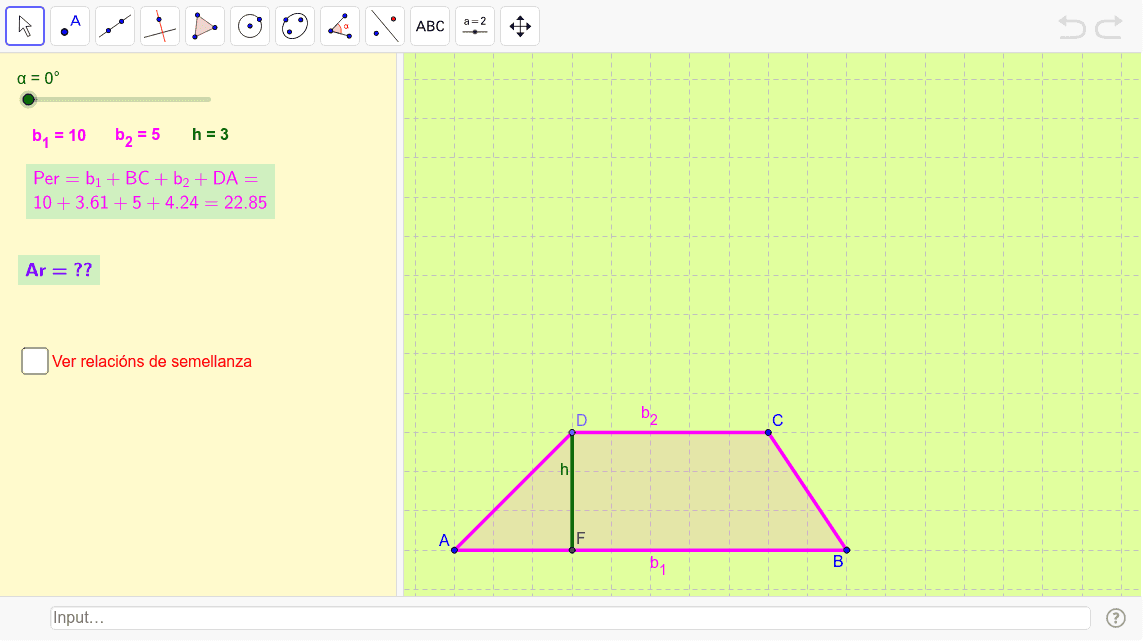Click the 'α = 0°' slider label

coord(39,78)
